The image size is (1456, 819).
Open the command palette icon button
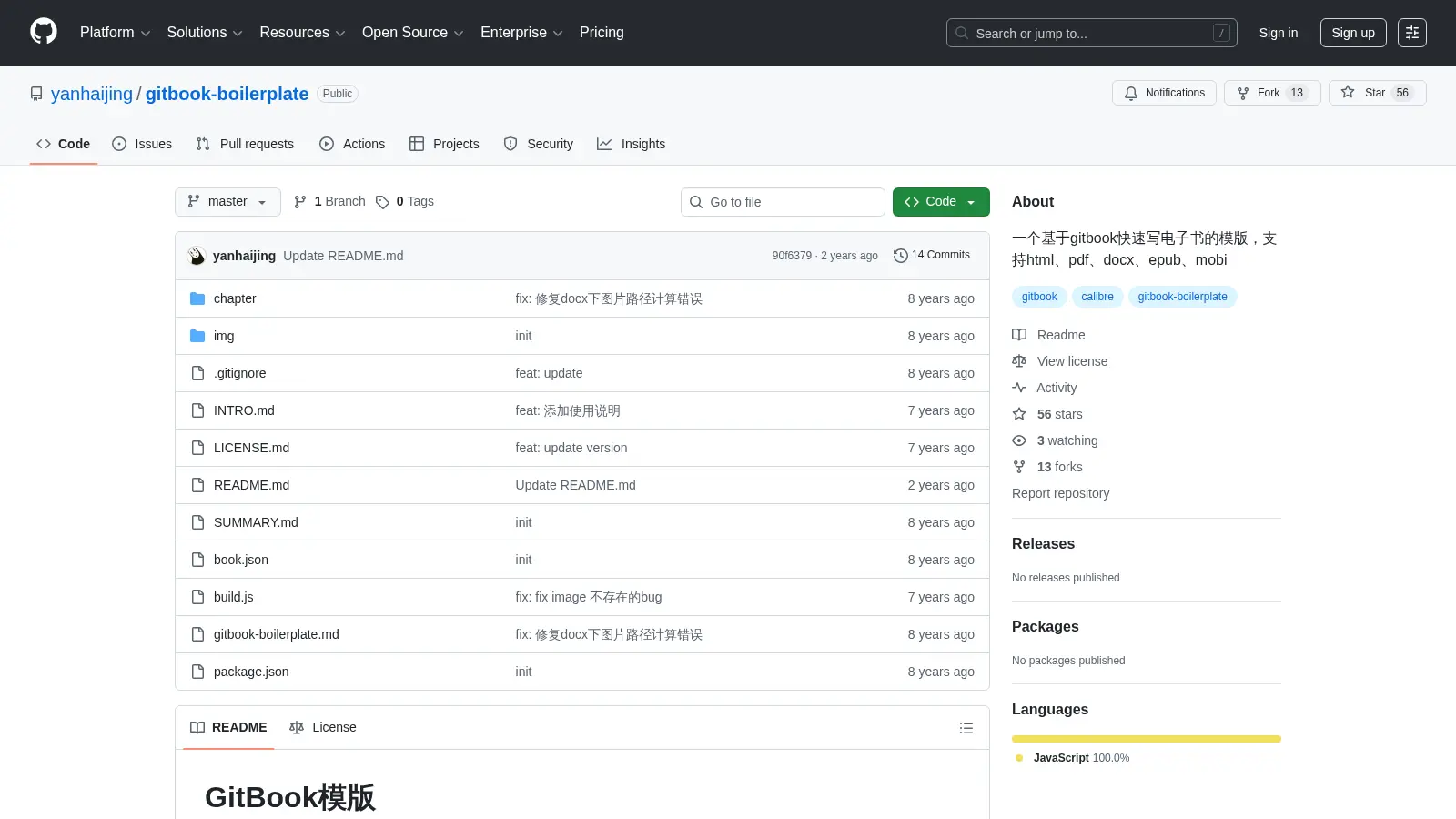pyautogui.click(x=1412, y=33)
